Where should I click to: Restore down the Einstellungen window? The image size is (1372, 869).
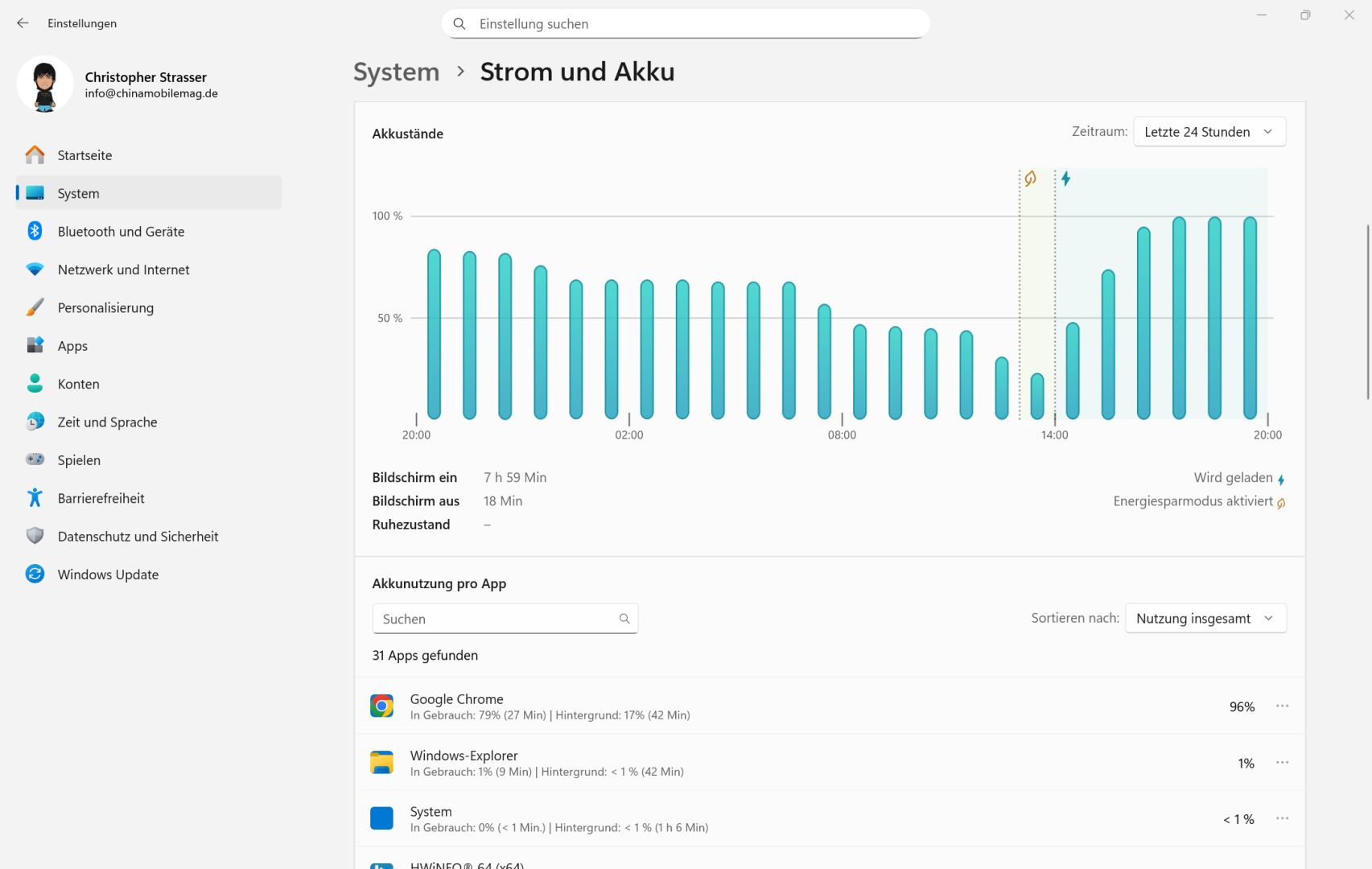[1305, 14]
